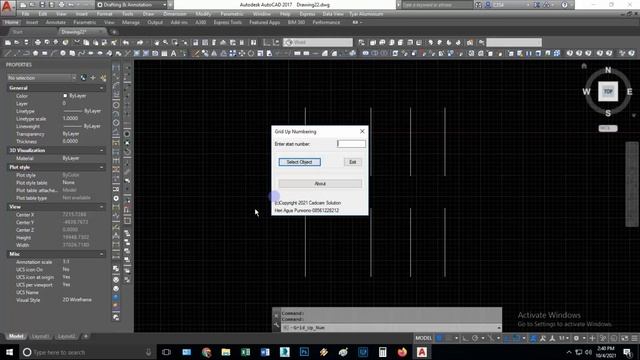Click the Plot printer icon in Standard toolbar
The width and height of the screenshot is (640, 360).
click(x=38, y=42)
